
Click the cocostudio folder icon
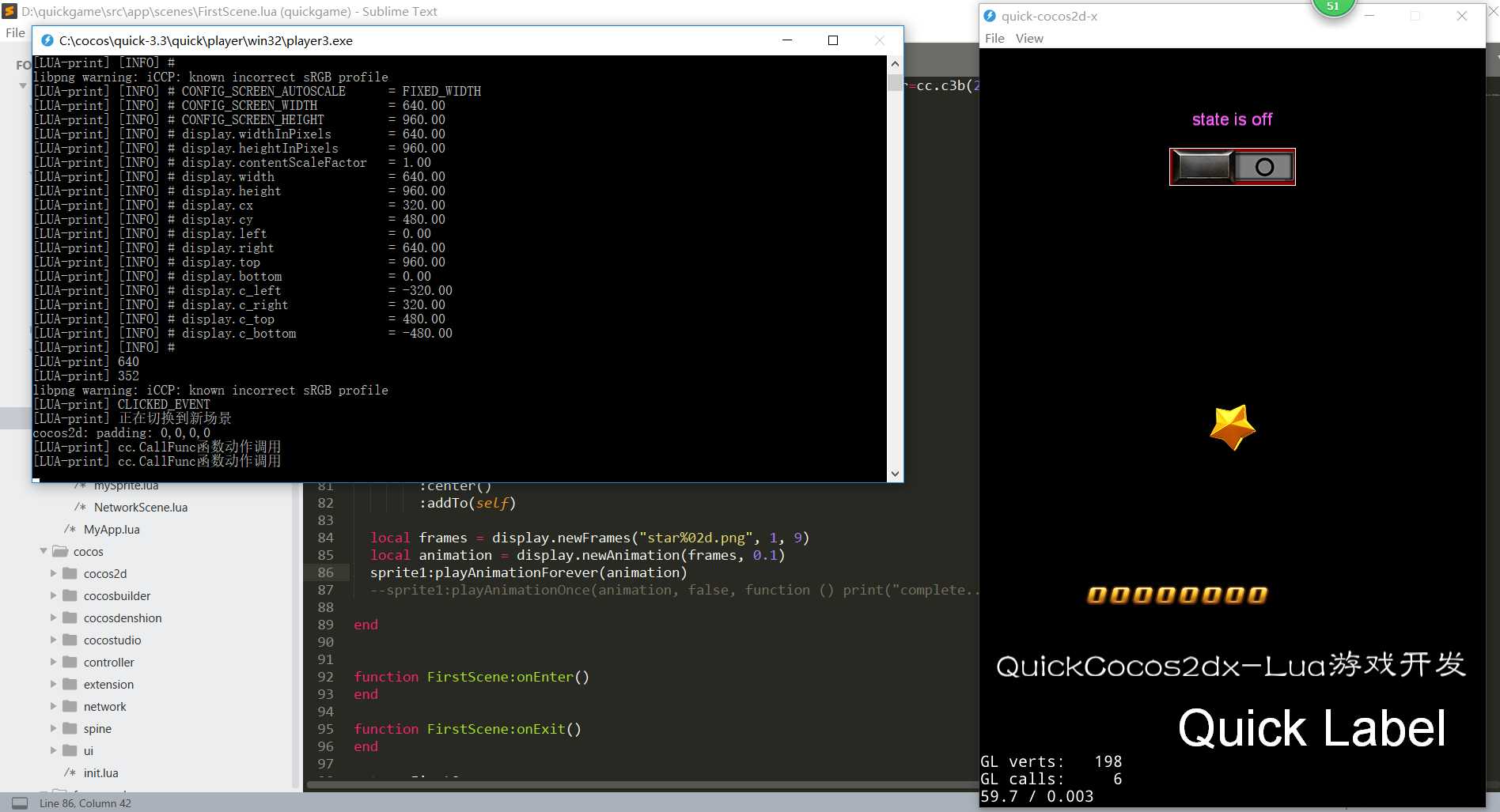[x=70, y=640]
